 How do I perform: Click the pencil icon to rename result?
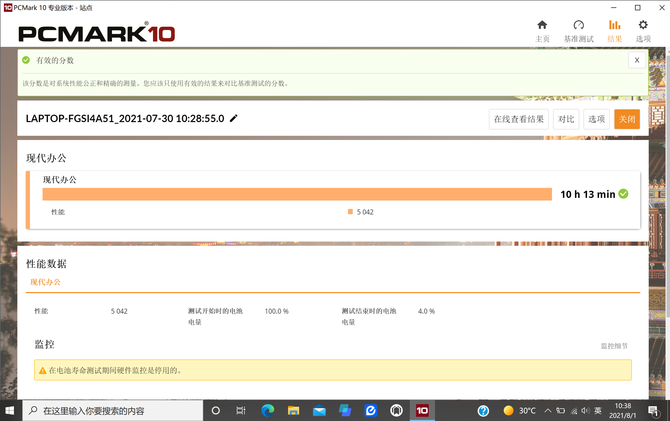click(233, 118)
